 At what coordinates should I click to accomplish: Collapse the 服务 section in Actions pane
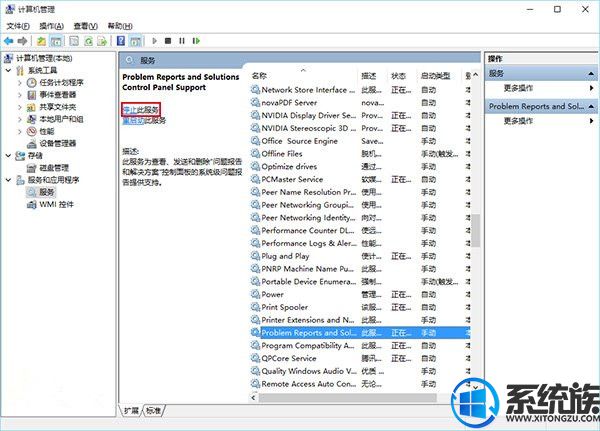(591, 73)
